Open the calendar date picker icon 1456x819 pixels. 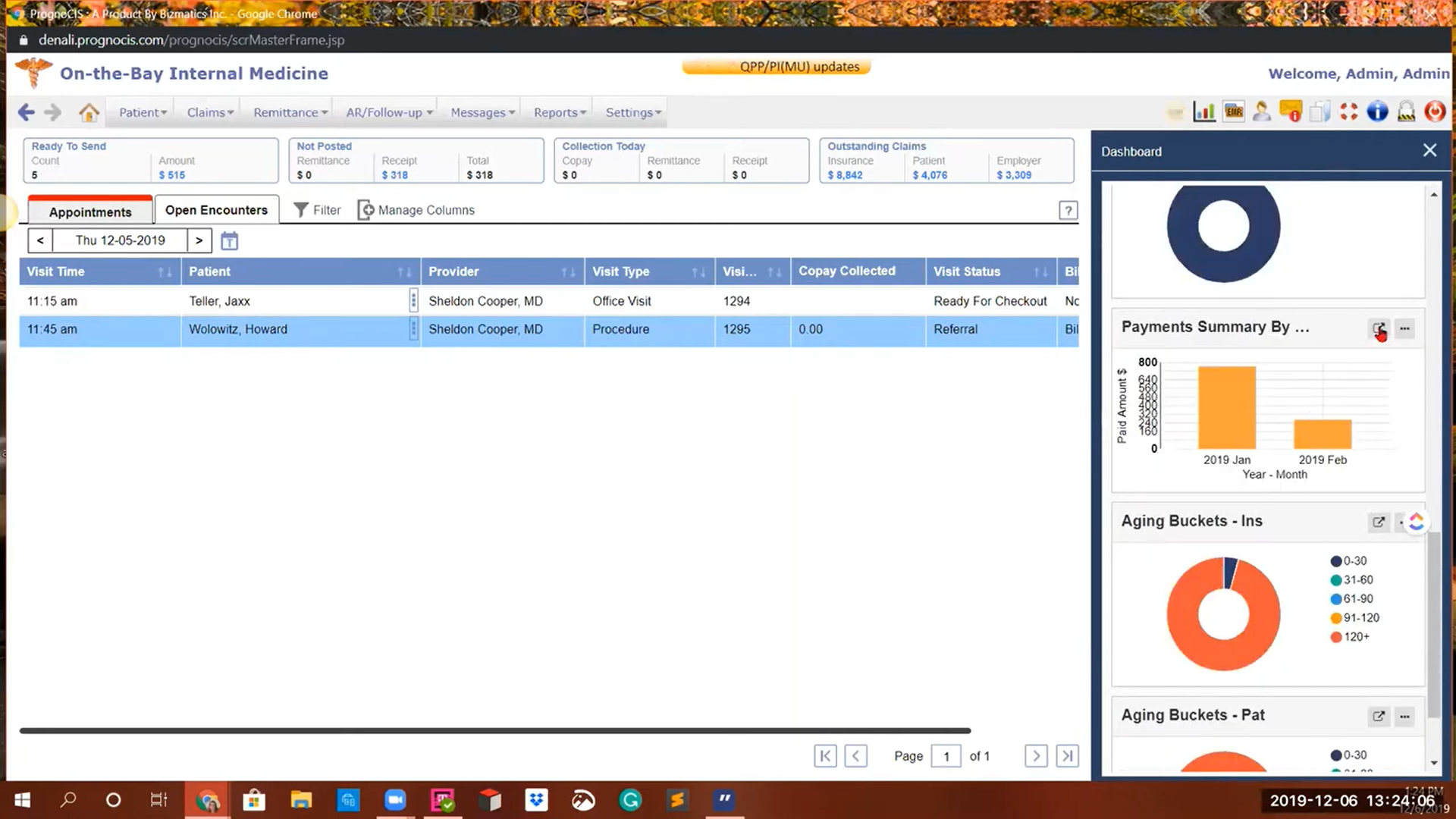[229, 241]
